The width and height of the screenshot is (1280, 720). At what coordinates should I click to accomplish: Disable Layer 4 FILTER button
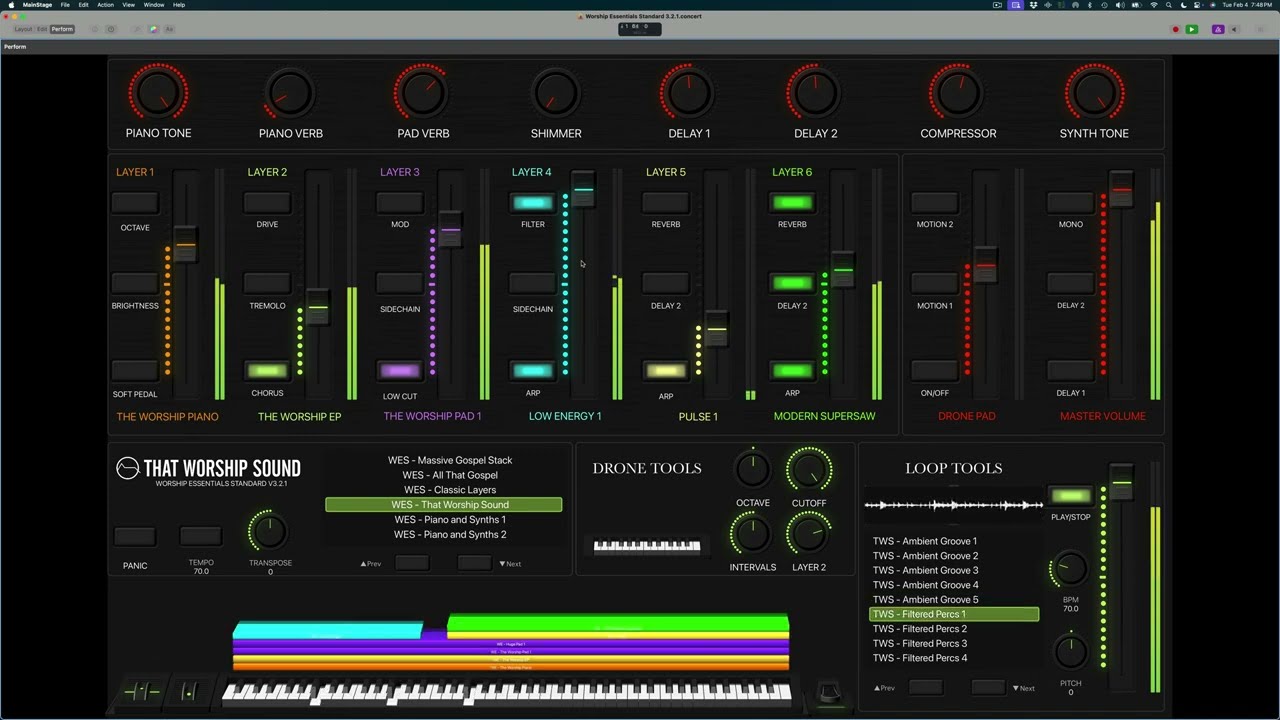pyautogui.click(x=533, y=203)
